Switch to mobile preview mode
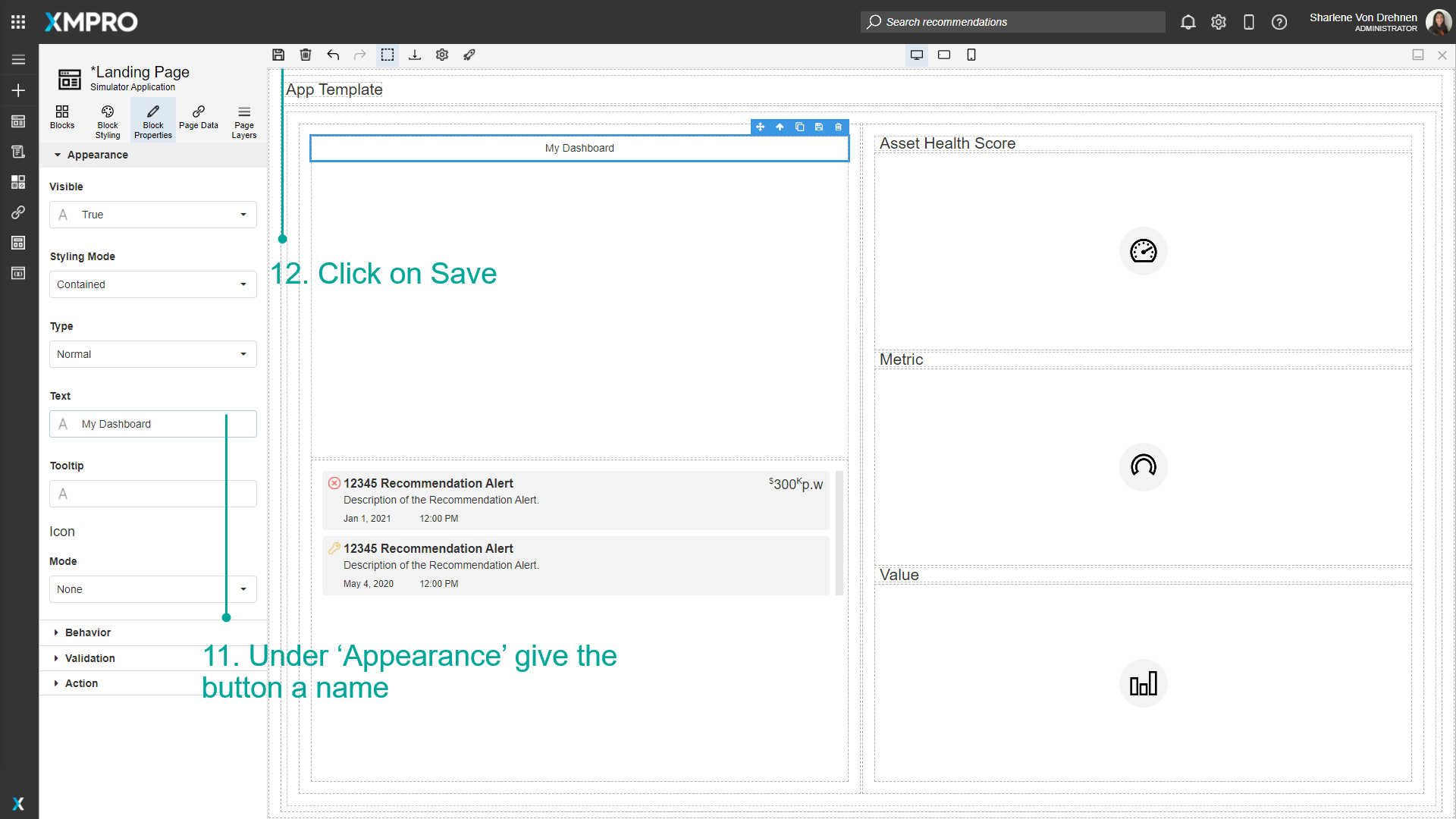This screenshot has height=819, width=1456. tap(971, 55)
